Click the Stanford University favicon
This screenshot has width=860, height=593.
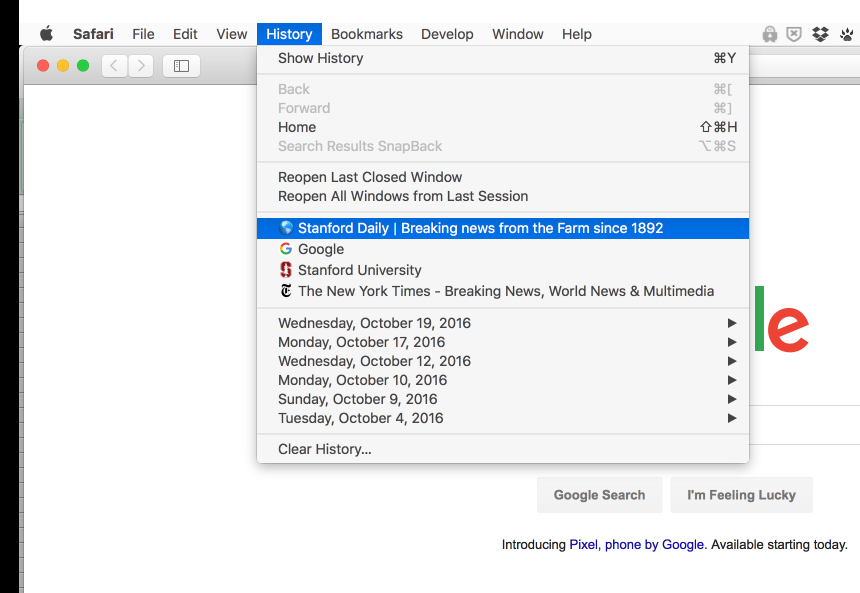tap(286, 269)
